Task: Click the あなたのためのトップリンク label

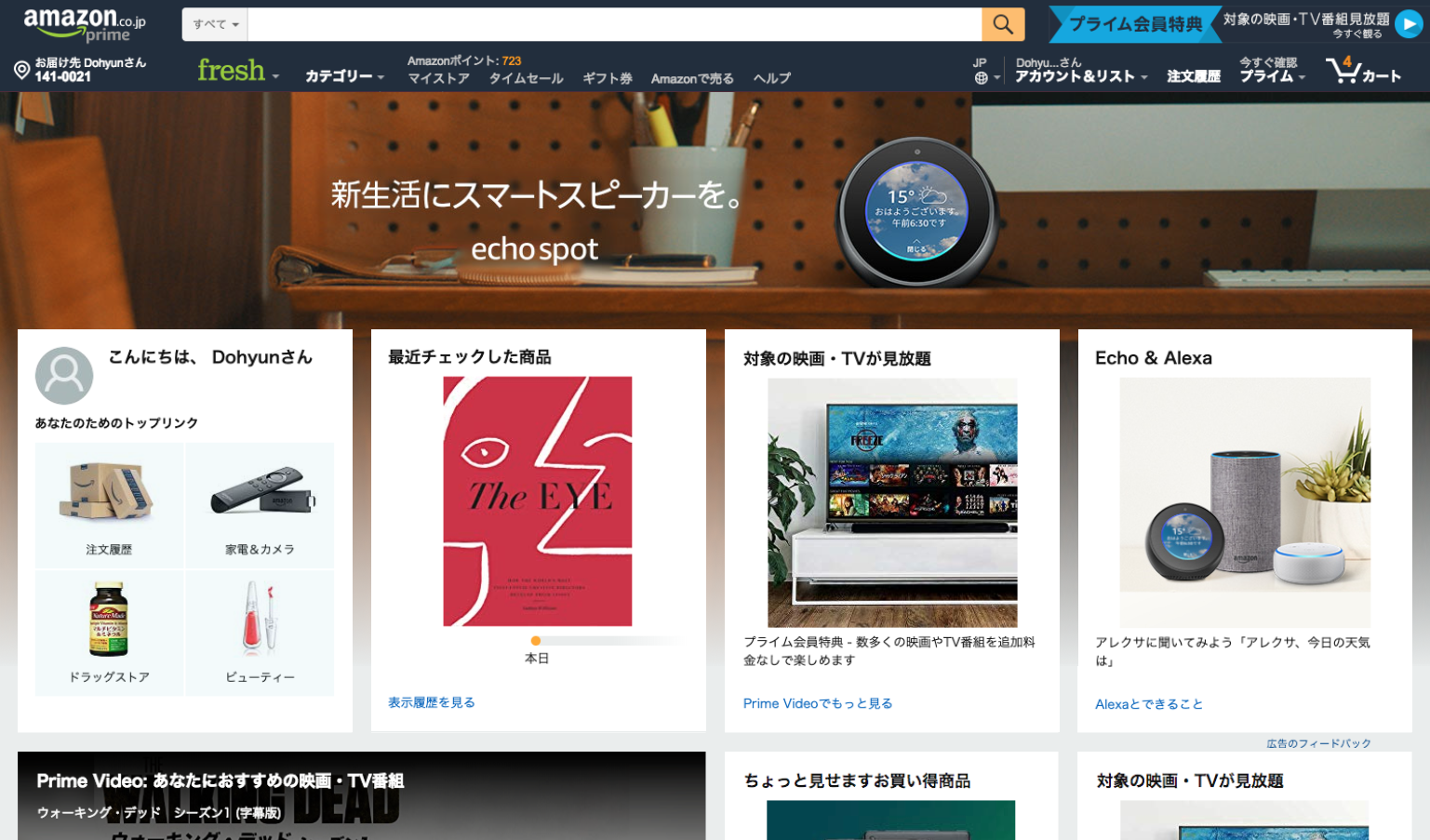Action: pos(116,423)
